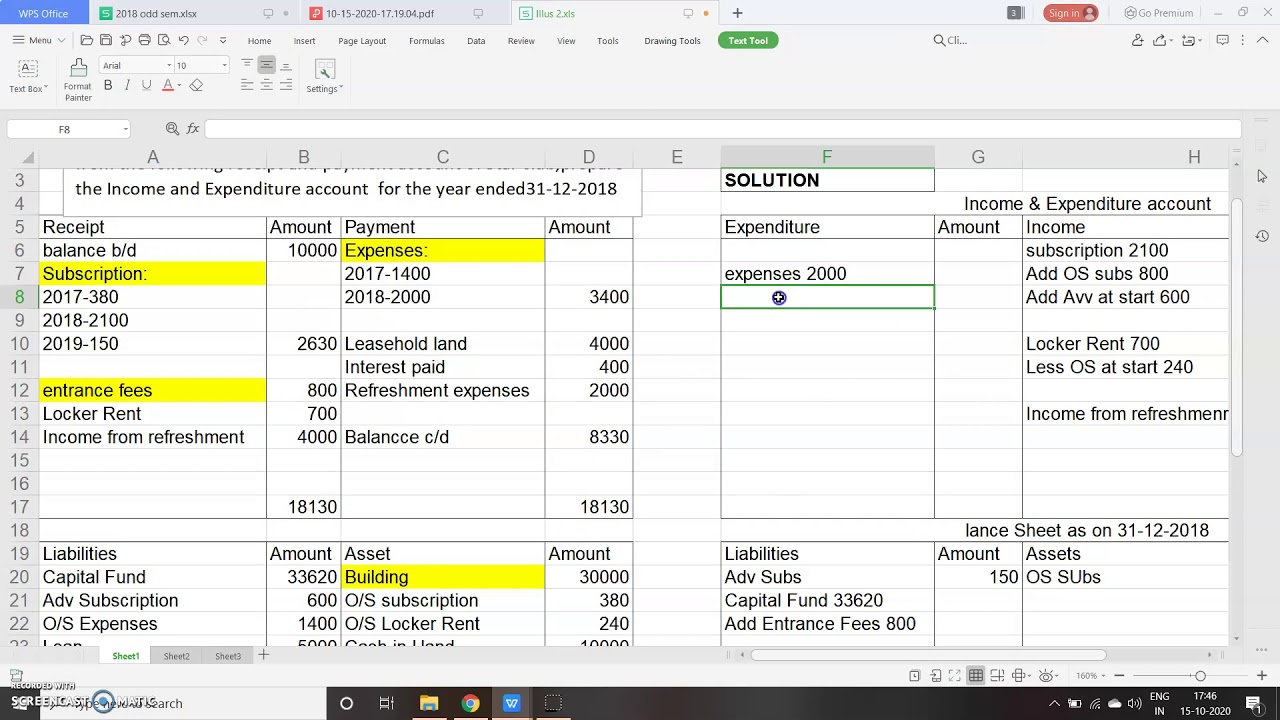Open the comments speech-bubble icon in ribbon

1222,40
